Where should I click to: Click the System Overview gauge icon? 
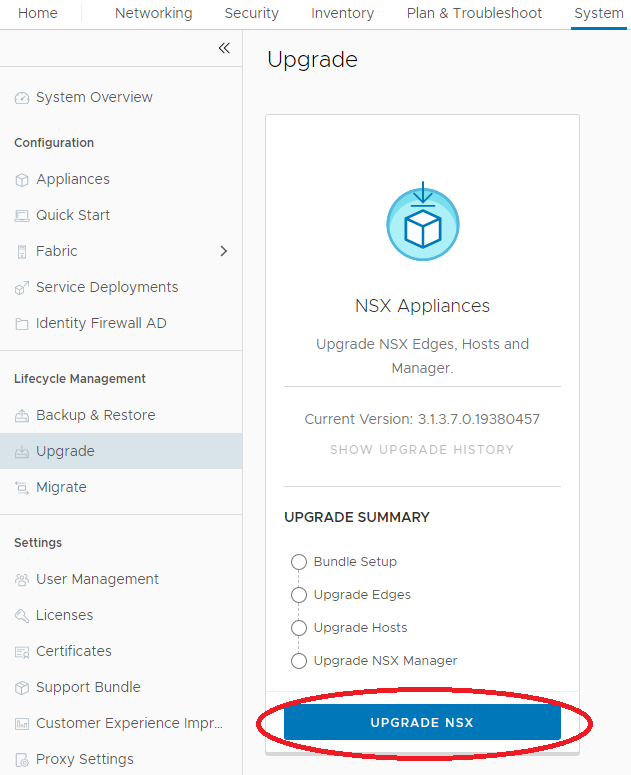(x=22, y=98)
